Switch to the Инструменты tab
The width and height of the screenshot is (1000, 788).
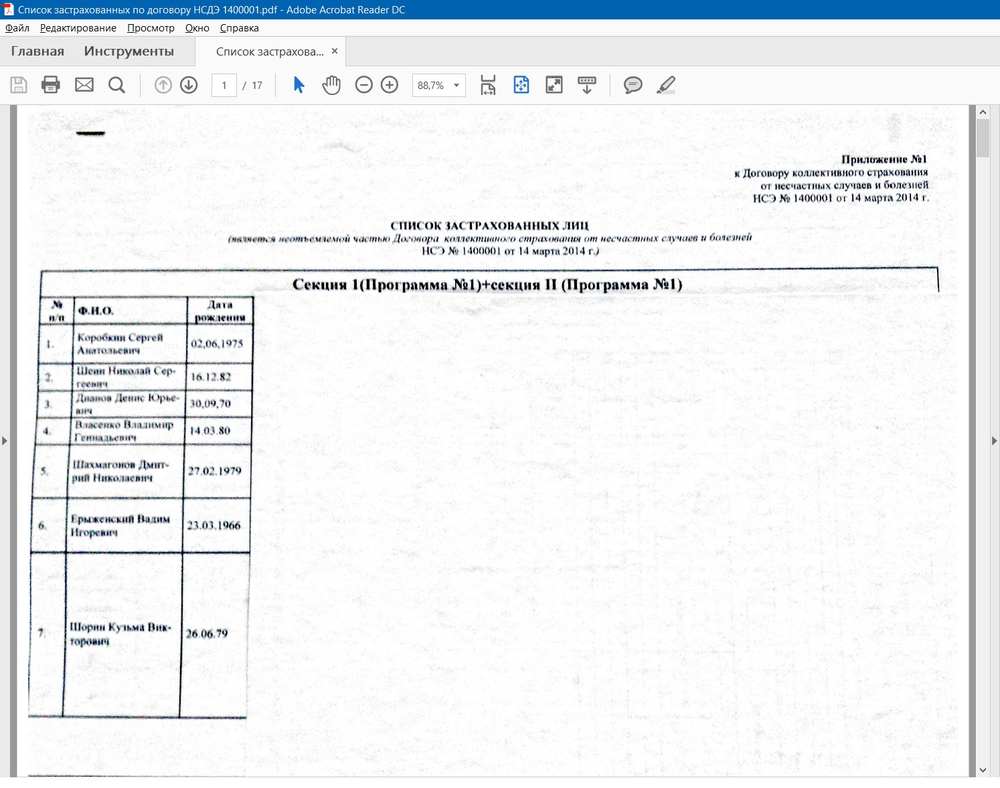pyautogui.click(x=129, y=51)
